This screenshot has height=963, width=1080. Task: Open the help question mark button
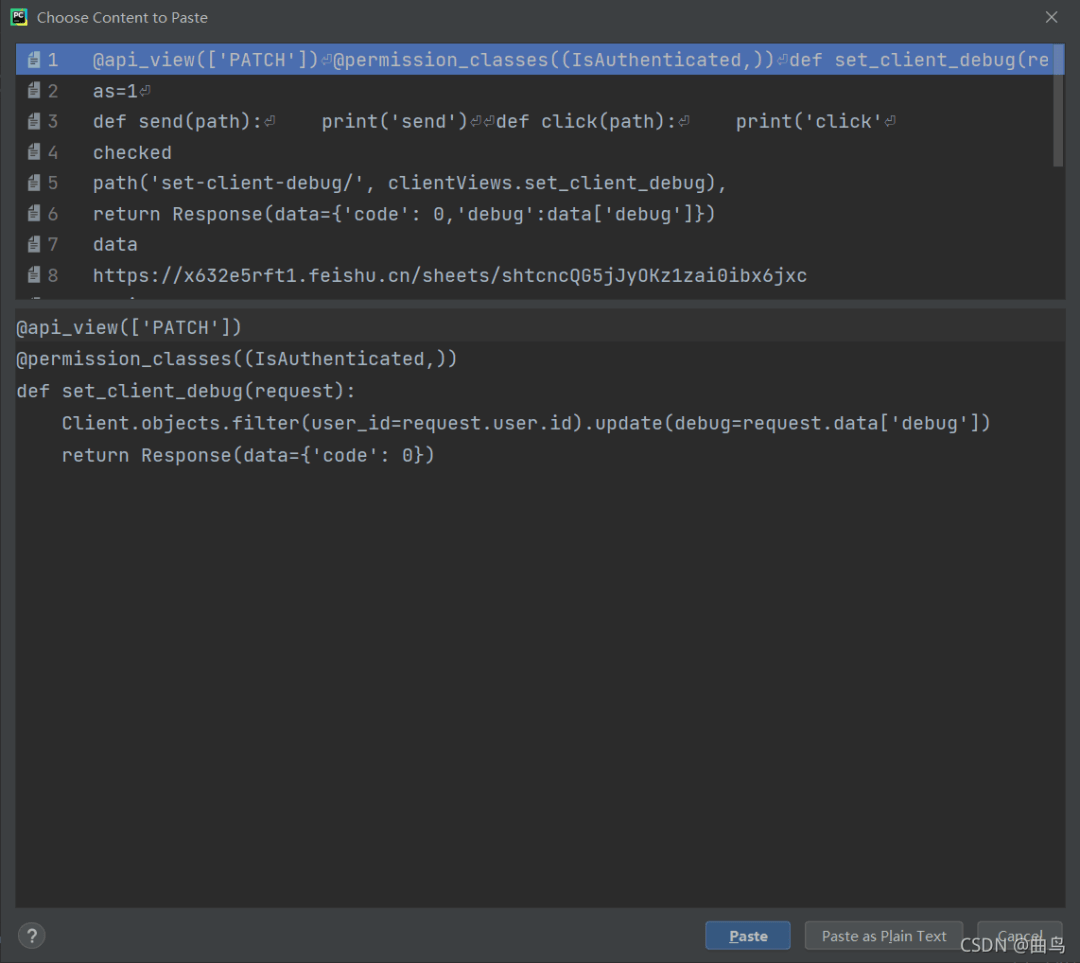[x=32, y=935]
